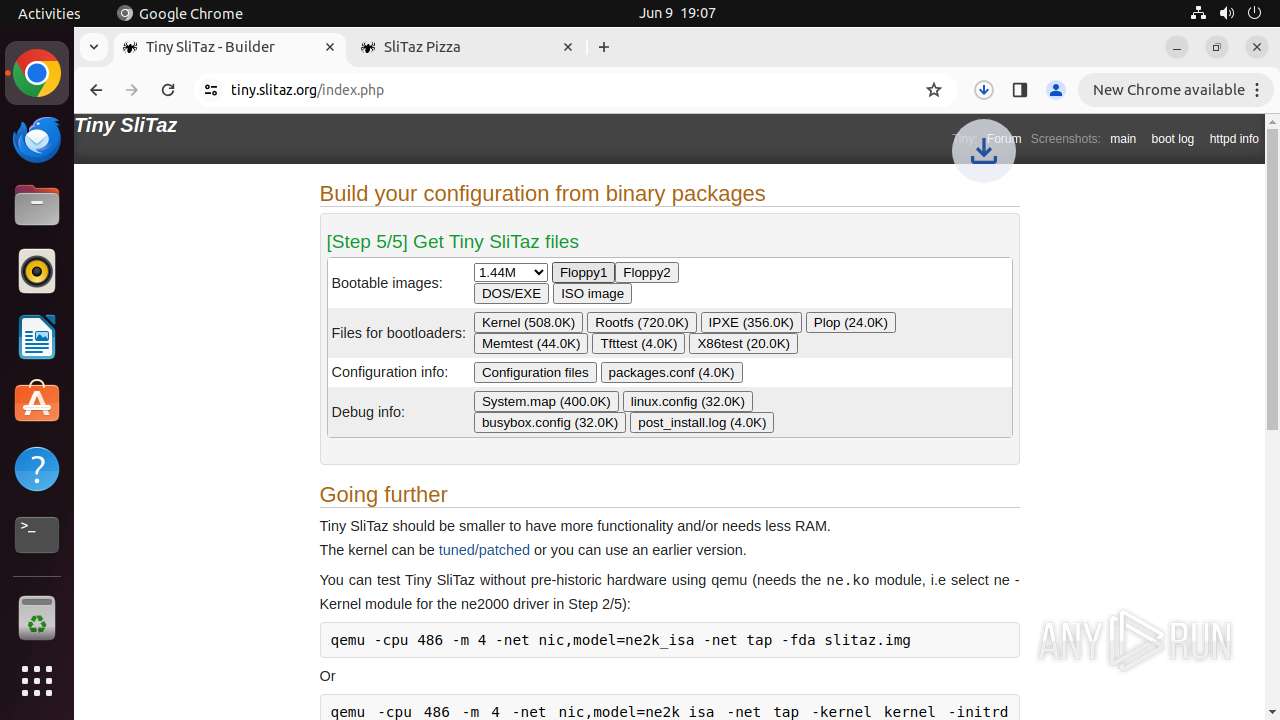Open the Help icon in the dock

click(37, 469)
